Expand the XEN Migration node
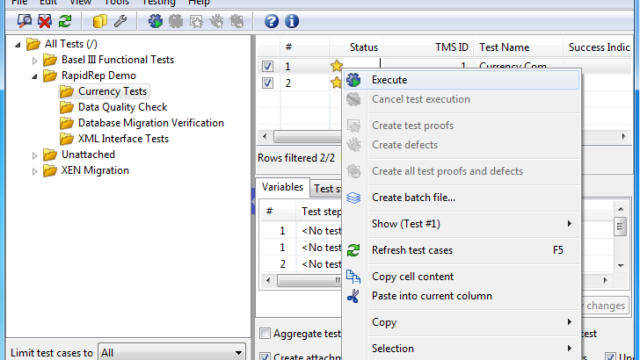Screen dimensions: 640x360 click(34, 171)
